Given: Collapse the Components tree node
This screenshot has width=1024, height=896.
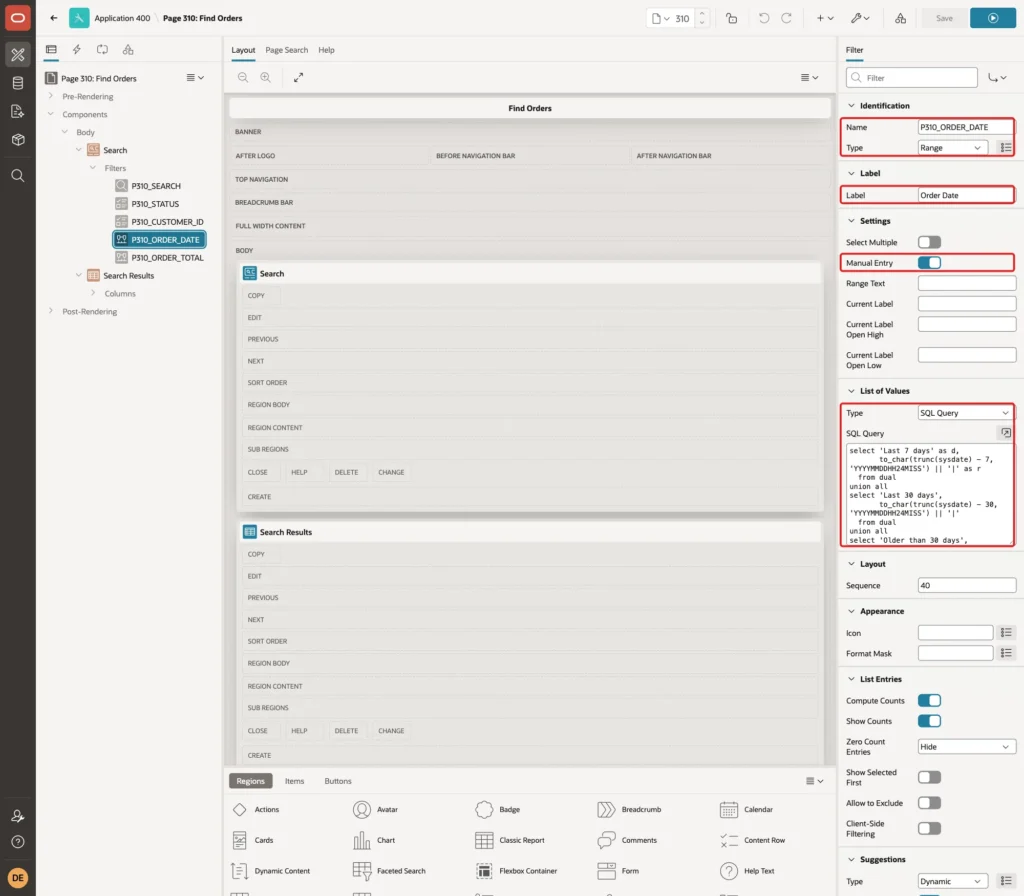Looking at the screenshot, I should coord(50,114).
